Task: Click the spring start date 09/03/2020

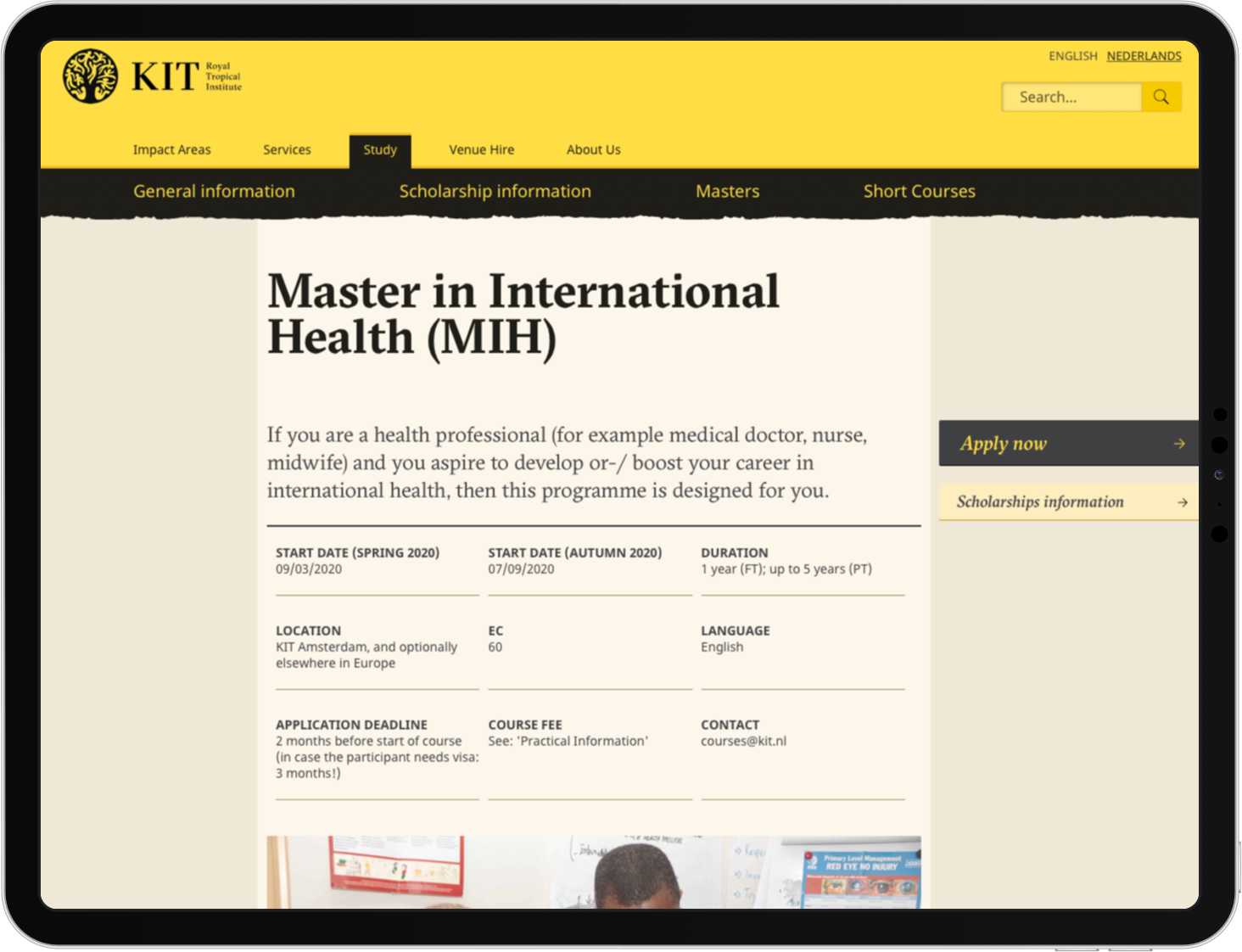Action: point(309,569)
